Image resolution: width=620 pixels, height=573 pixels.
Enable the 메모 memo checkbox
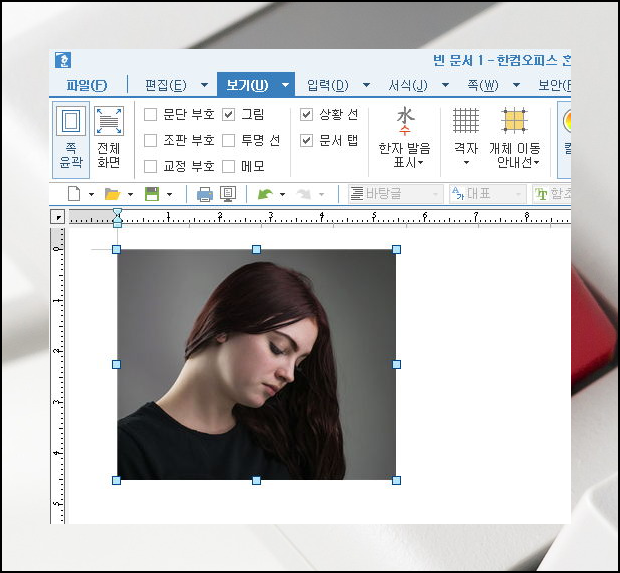pyautogui.click(x=229, y=166)
